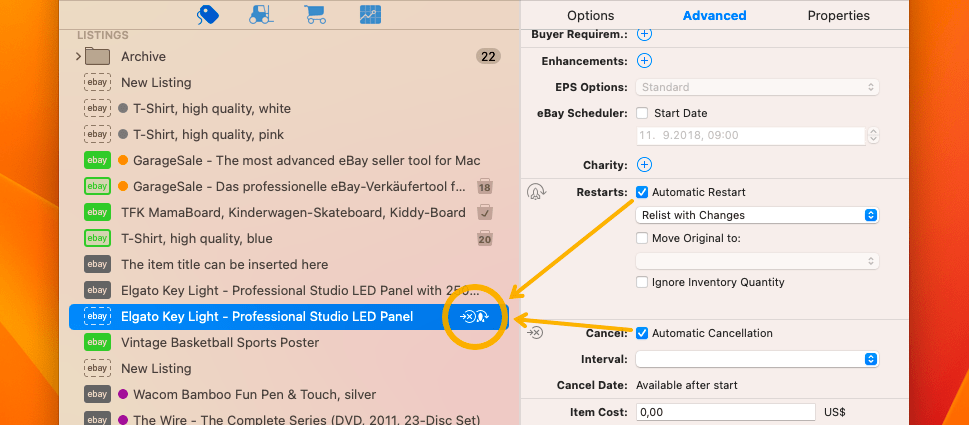Click the green eBay icon of GarageSale Mac listing
969x425 pixels.
[97, 160]
